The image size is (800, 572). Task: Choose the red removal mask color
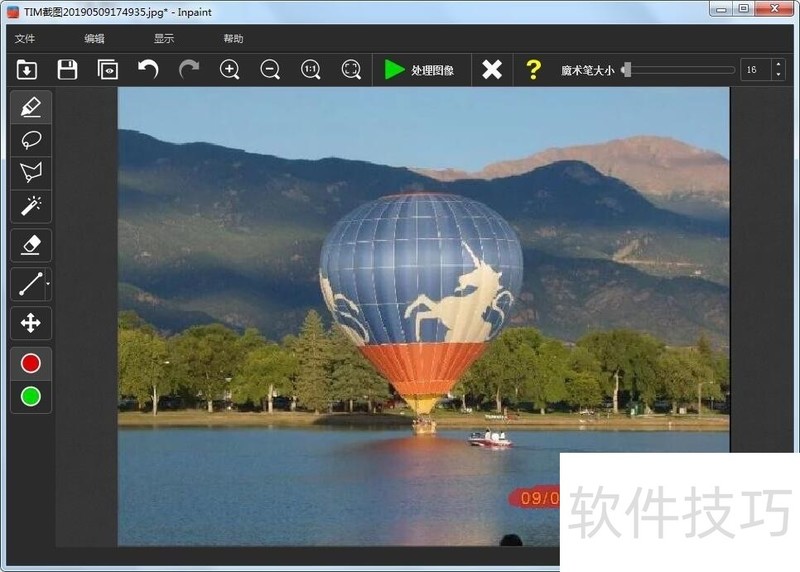31,363
